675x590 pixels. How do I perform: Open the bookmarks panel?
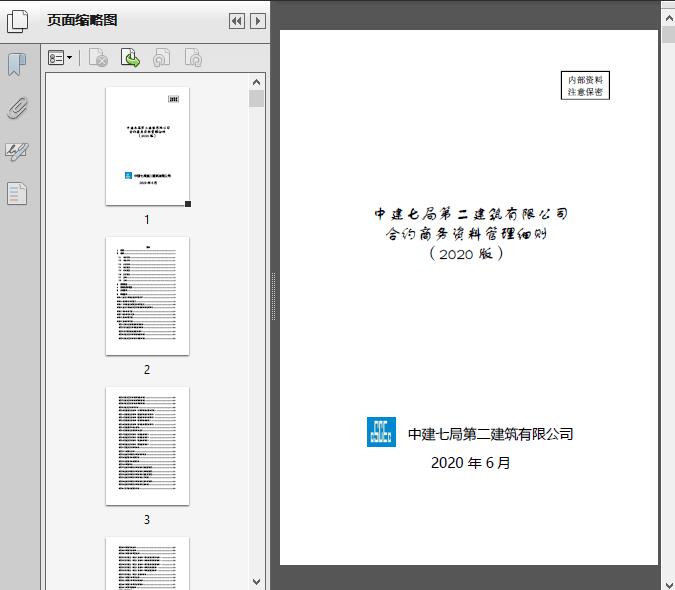pos(17,65)
